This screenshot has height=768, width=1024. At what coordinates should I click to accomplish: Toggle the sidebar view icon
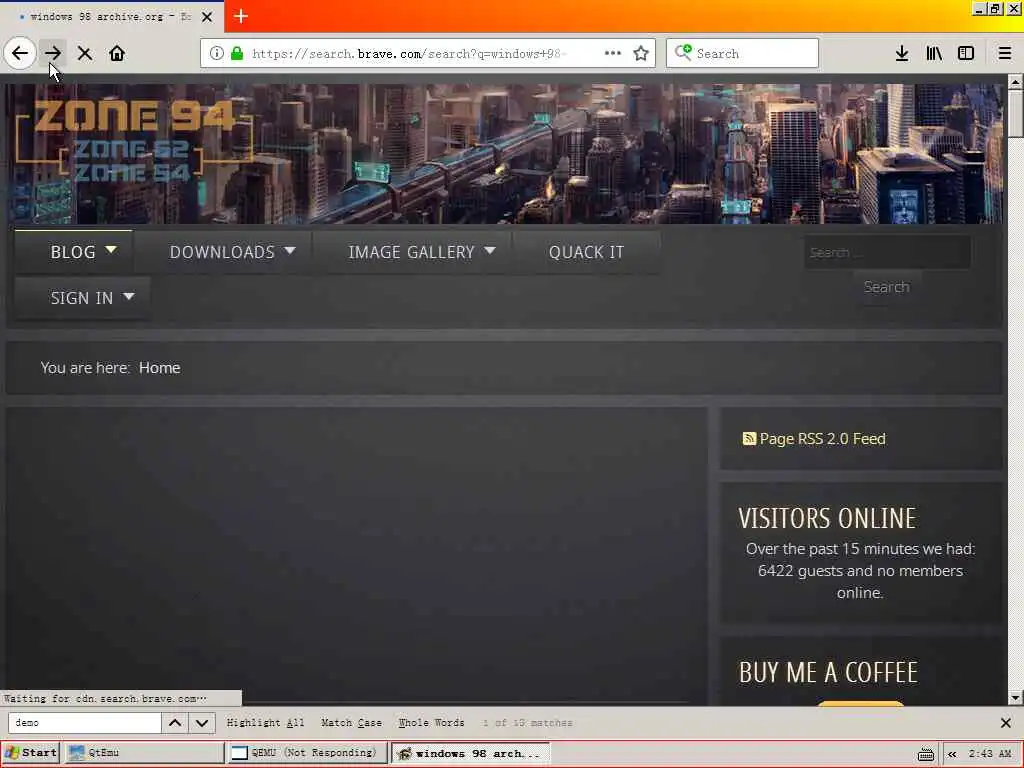pyautogui.click(x=966, y=54)
